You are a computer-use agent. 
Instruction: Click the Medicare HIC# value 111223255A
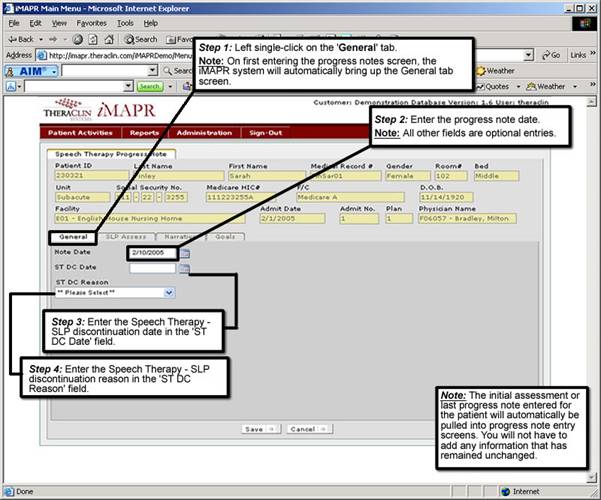tap(241, 197)
